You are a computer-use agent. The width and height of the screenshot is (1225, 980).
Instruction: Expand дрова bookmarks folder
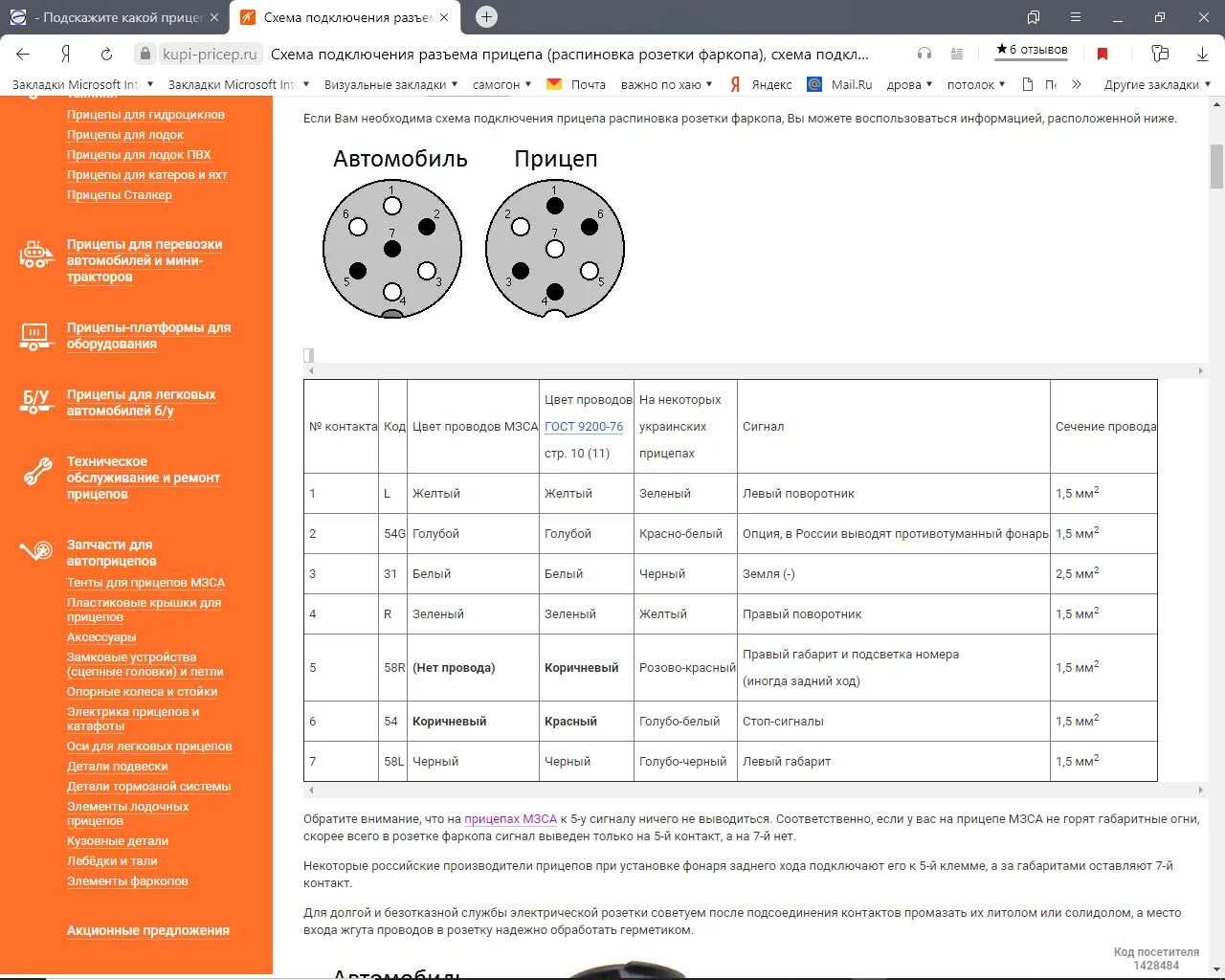pyautogui.click(x=909, y=84)
